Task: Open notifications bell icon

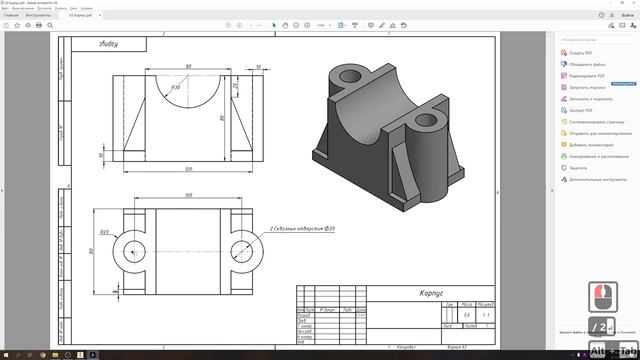Action: [x=612, y=15]
